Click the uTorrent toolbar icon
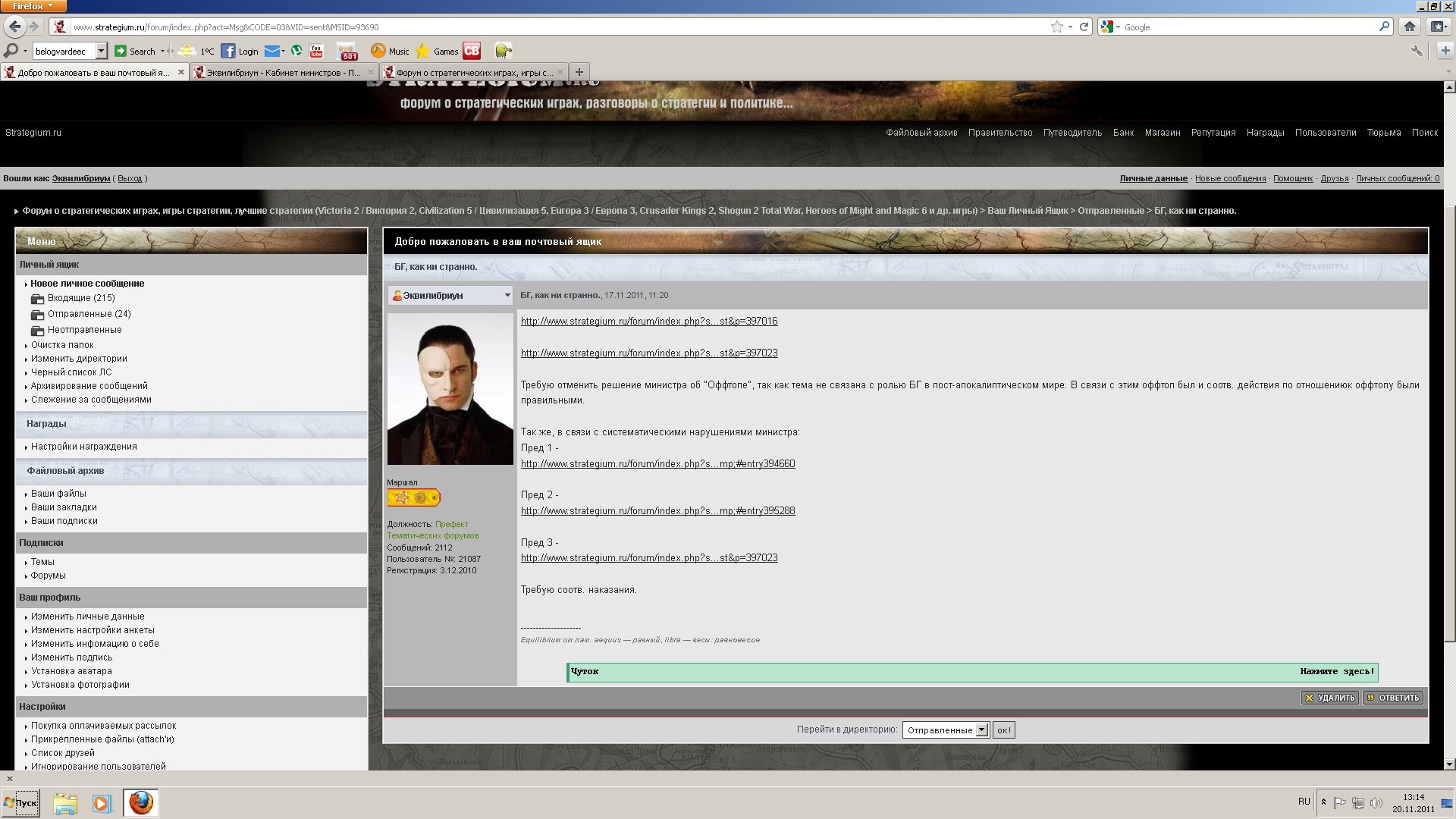Image resolution: width=1456 pixels, height=819 pixels. [297, 51]
